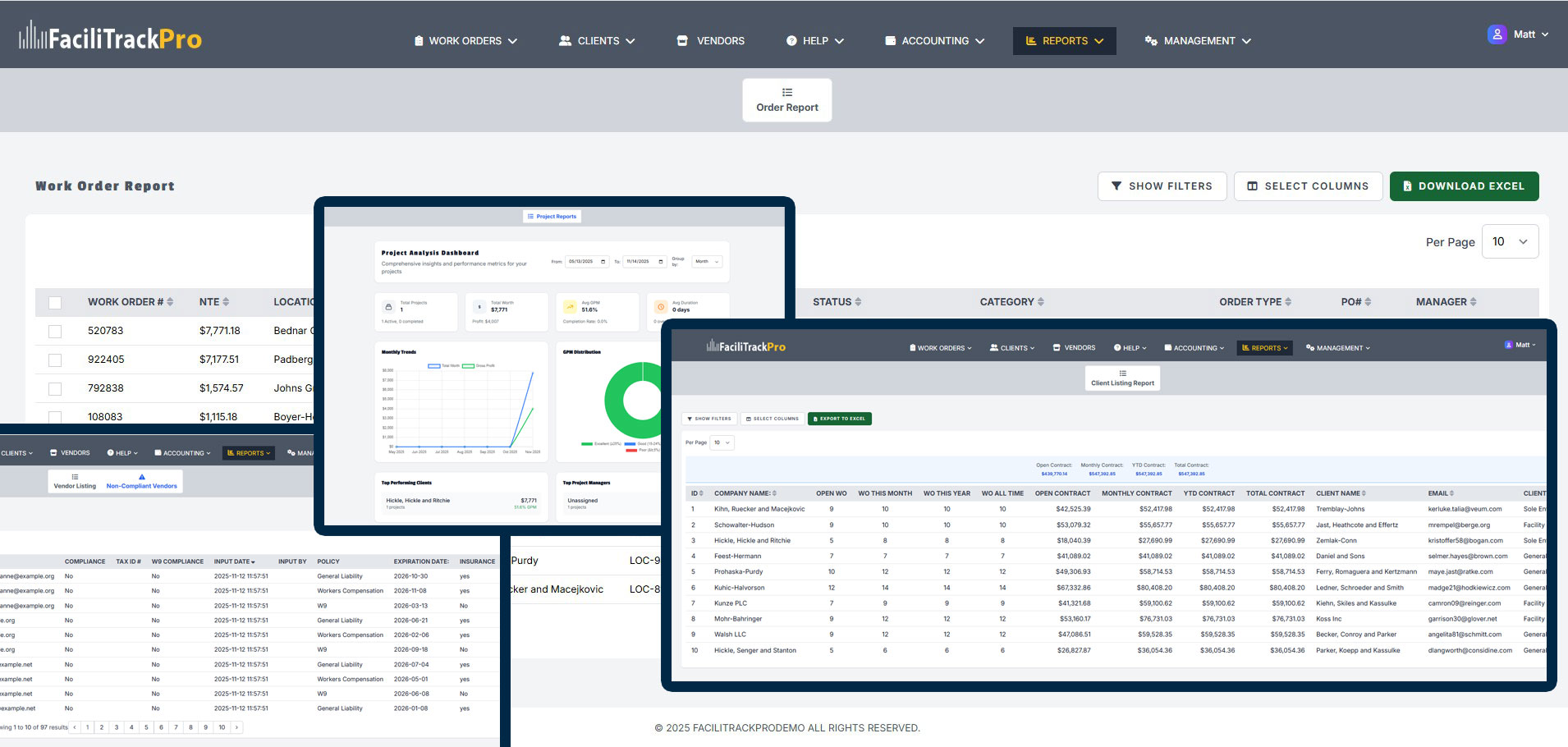Image resolution: width=1568 pixels, height=747 pixels.
Task: Open Help via the question-mark icon
Action: 791,40
